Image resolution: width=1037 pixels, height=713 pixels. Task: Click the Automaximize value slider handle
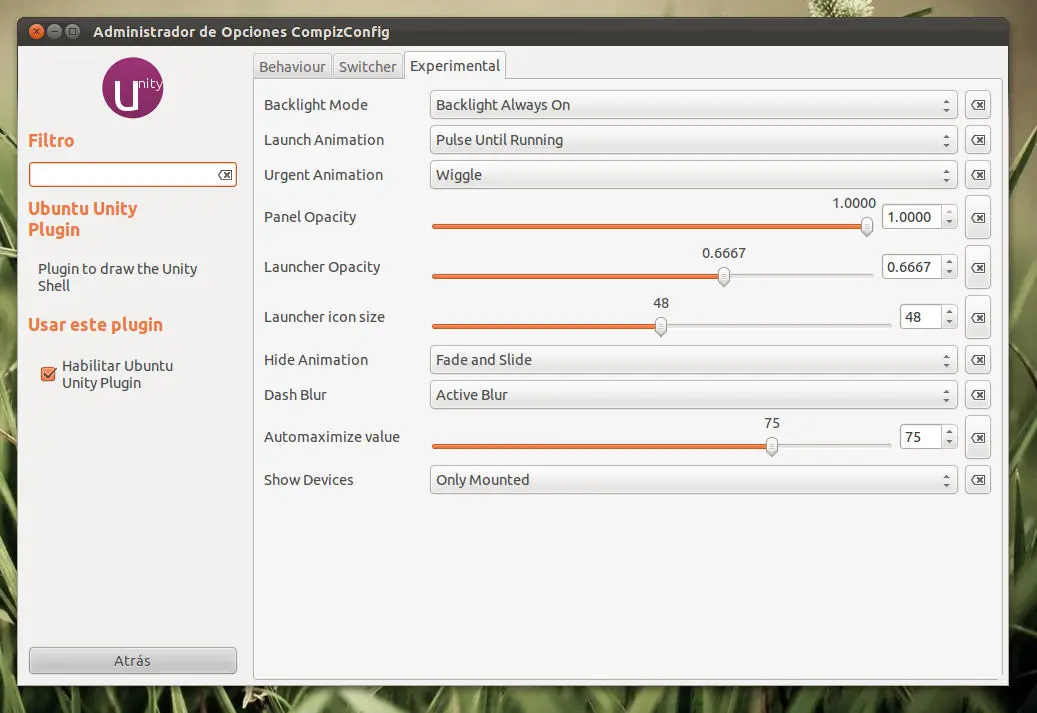(772, 446)
